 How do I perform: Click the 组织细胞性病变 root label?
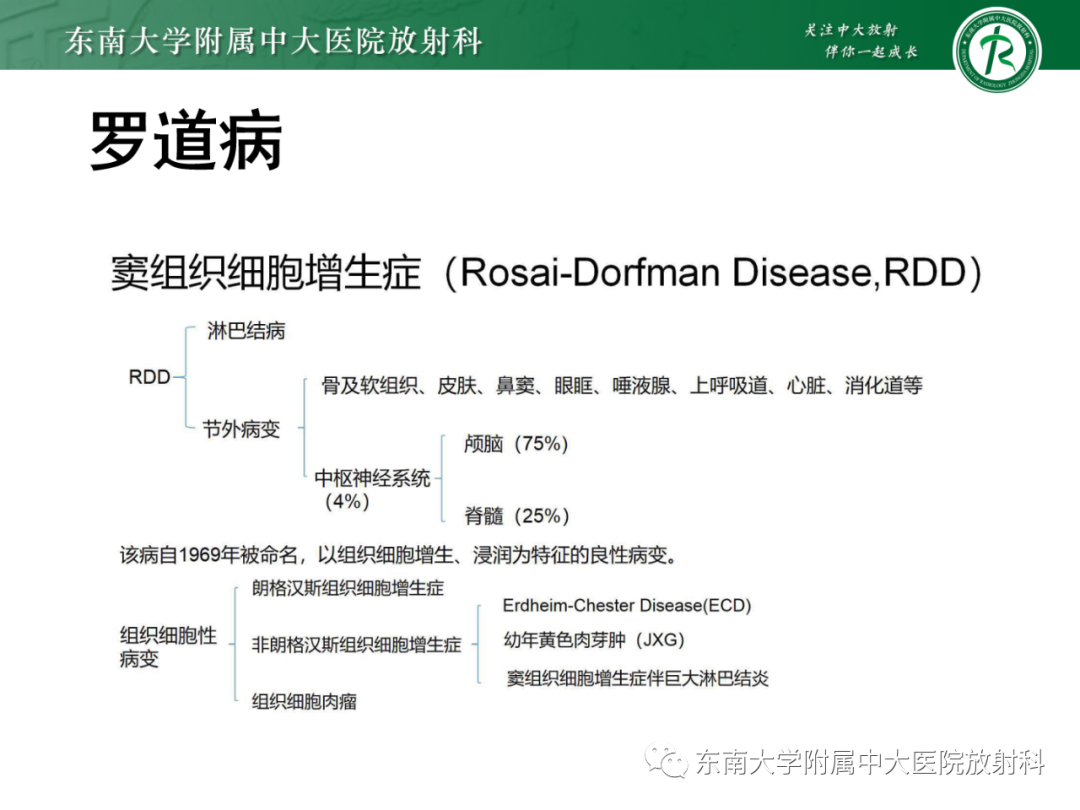(x=168, y=647)
